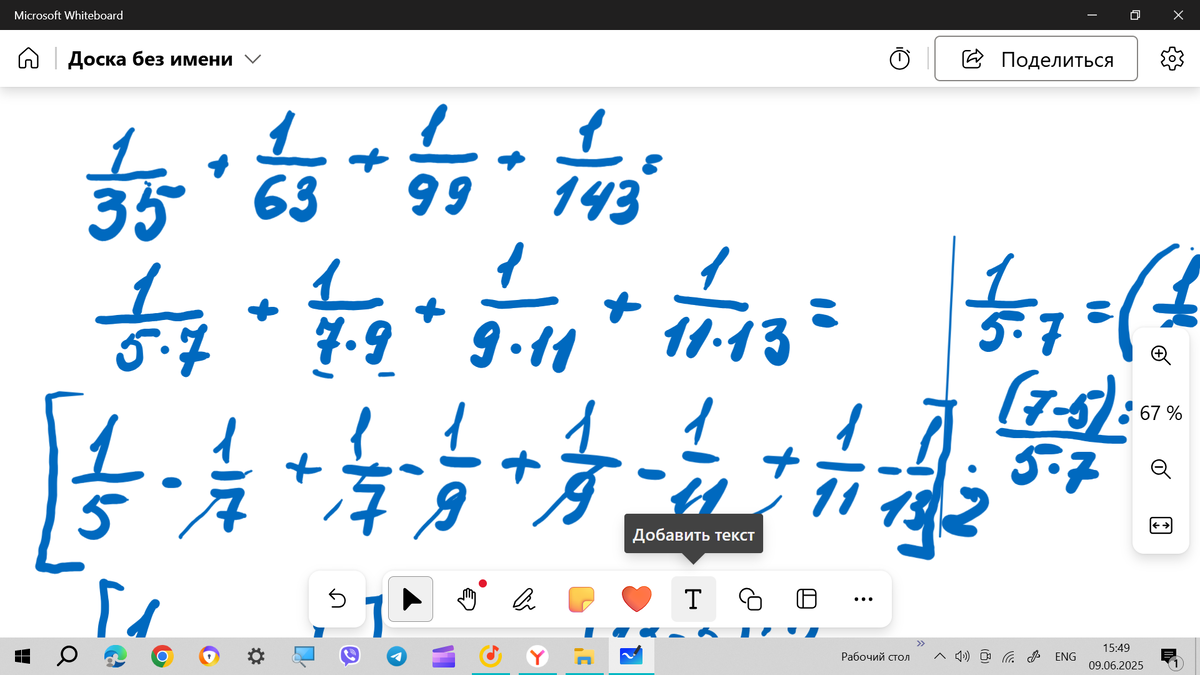The width and height of the screenshot is (1200, 675).
Task: Zoom out of the canvas
Action: click(1160, 468)
